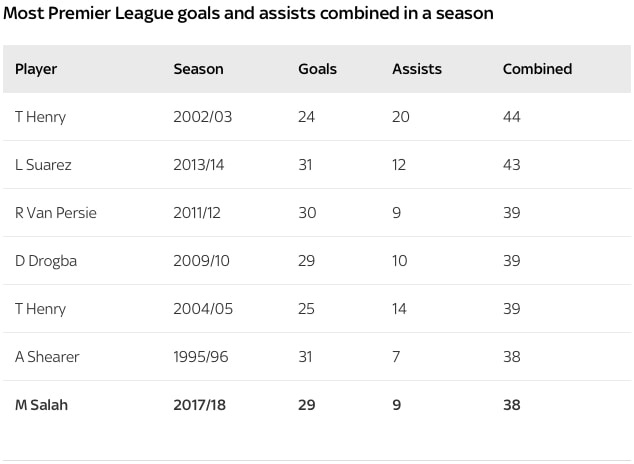Click the R Van Persie row name

(56, 213)
